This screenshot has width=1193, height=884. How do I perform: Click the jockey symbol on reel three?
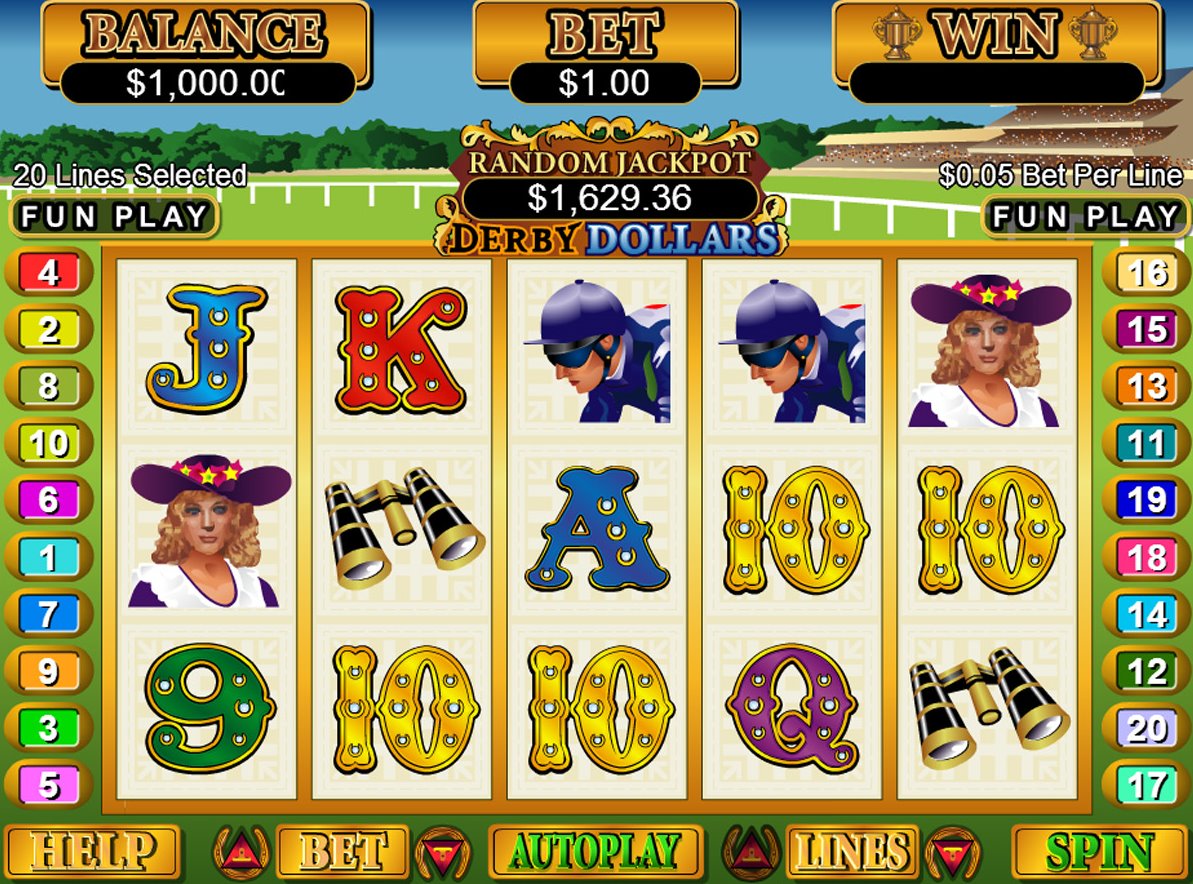597,351
